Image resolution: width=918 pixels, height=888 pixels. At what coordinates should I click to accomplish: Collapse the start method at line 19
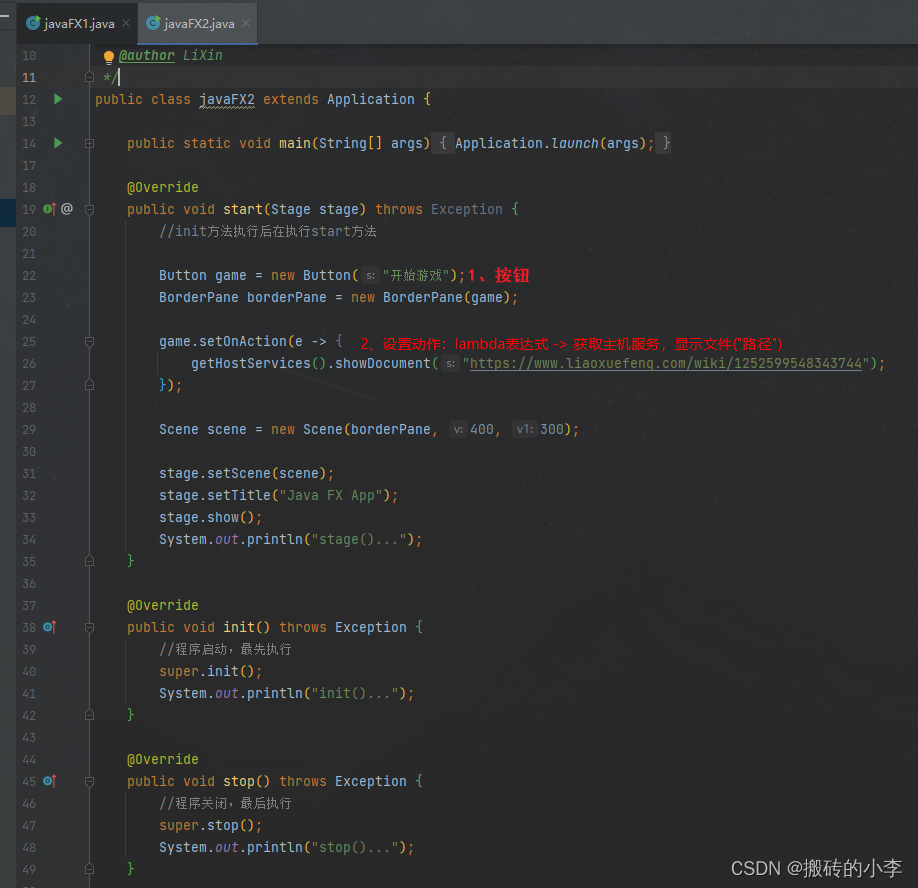click(90, 210)
